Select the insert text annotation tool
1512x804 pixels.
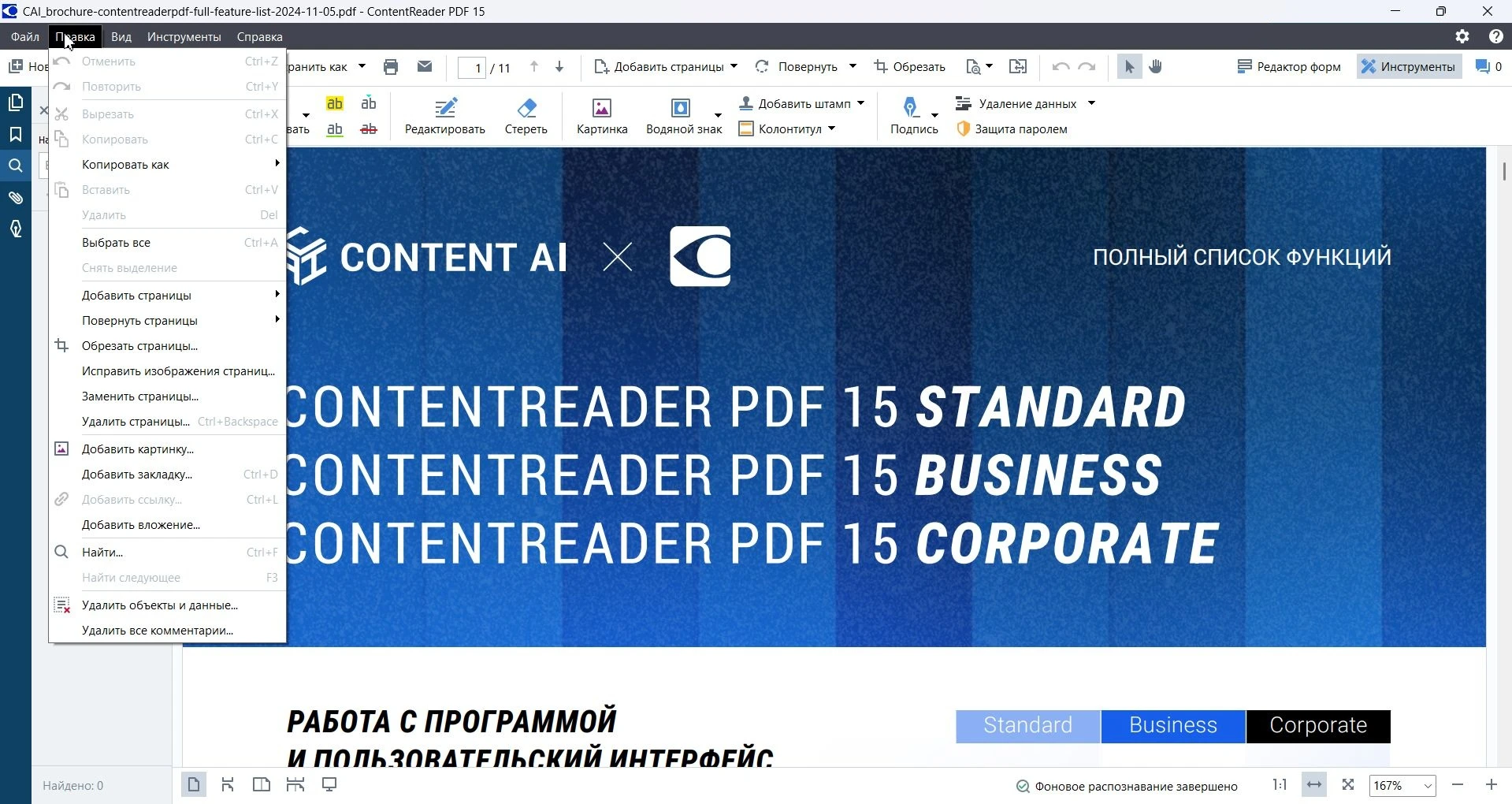tap(369, 103)
